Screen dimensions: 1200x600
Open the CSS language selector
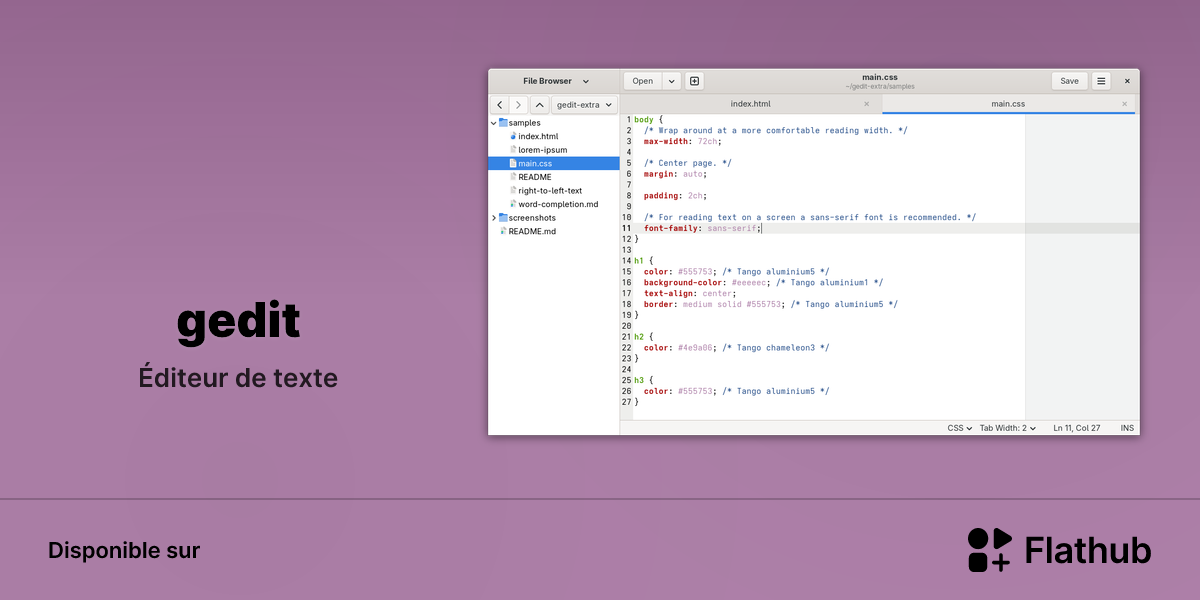[x=960, y=428]
